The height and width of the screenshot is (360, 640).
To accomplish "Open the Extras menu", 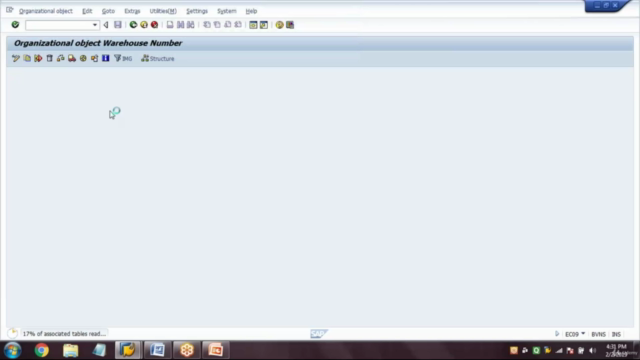I will pos(132,11).
